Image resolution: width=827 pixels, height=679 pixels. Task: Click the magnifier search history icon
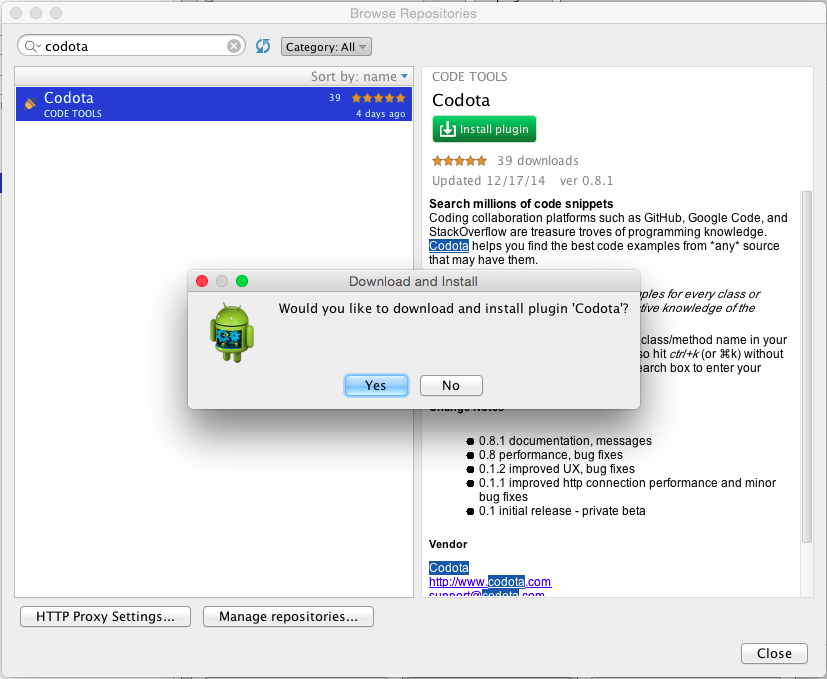(33, 46)
